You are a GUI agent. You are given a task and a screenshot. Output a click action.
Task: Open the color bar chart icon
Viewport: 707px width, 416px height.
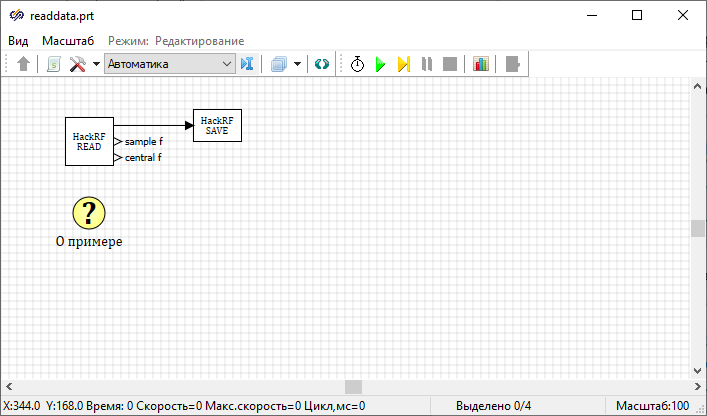pyautogui.click(x=481, y=64)
